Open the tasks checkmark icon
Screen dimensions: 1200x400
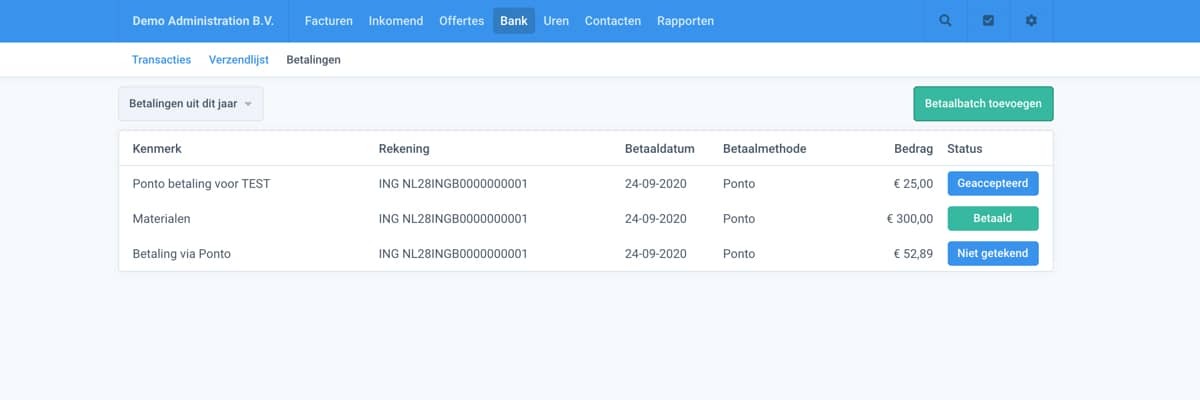(989, 21)
